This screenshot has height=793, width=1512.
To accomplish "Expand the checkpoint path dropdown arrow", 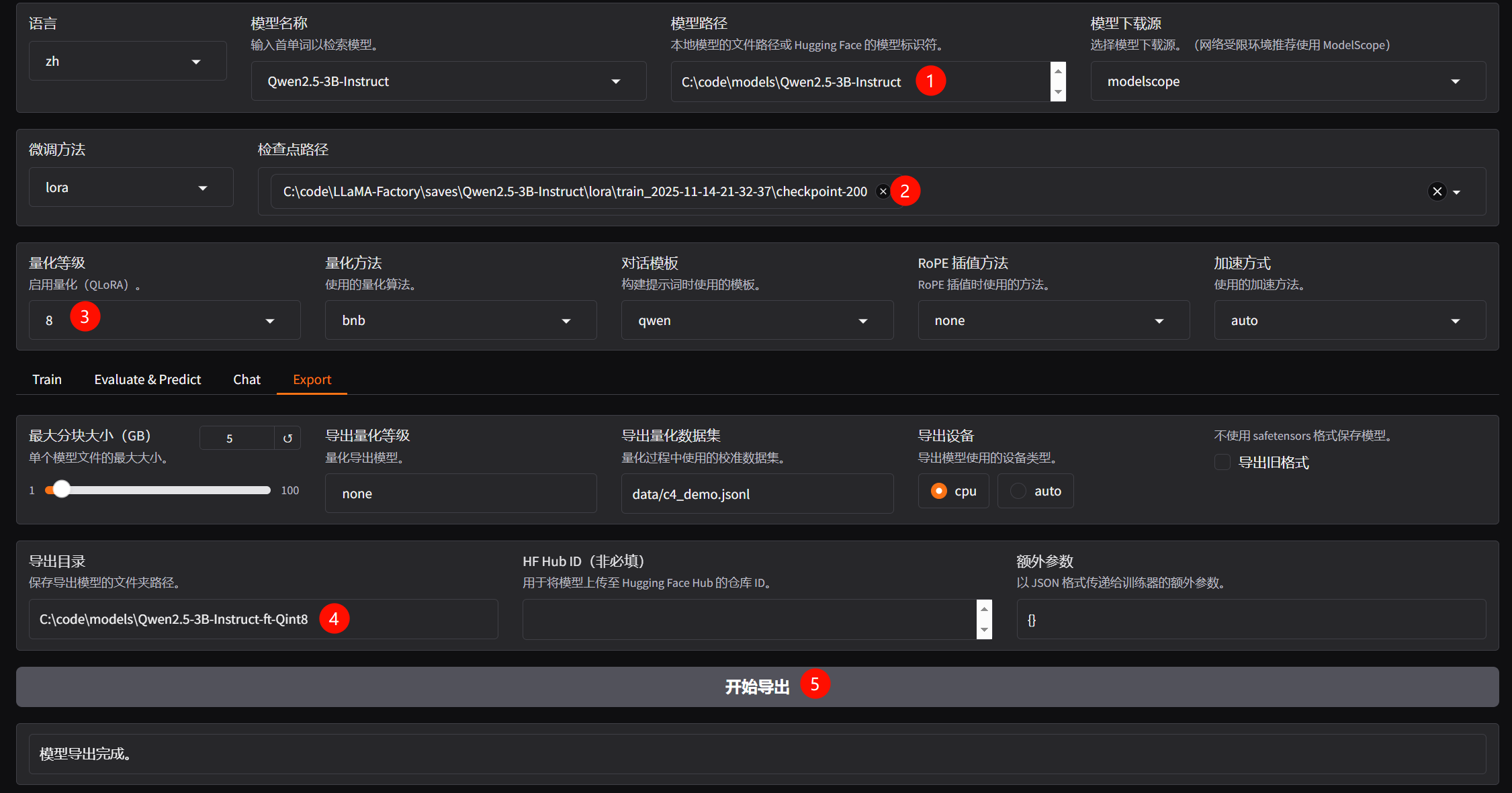I will point(1456,193).
